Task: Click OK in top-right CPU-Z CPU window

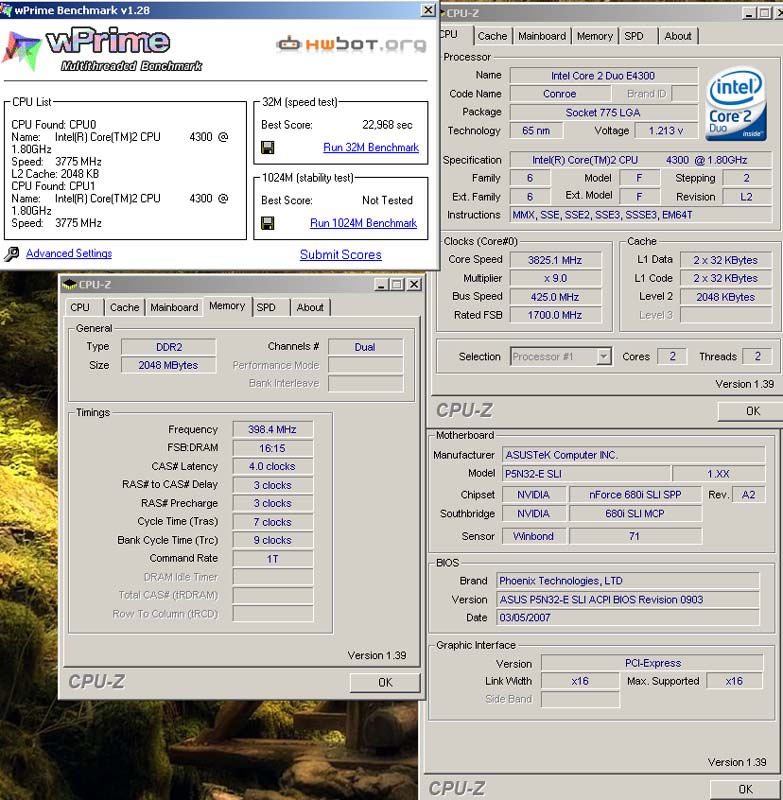Action: 752,411
